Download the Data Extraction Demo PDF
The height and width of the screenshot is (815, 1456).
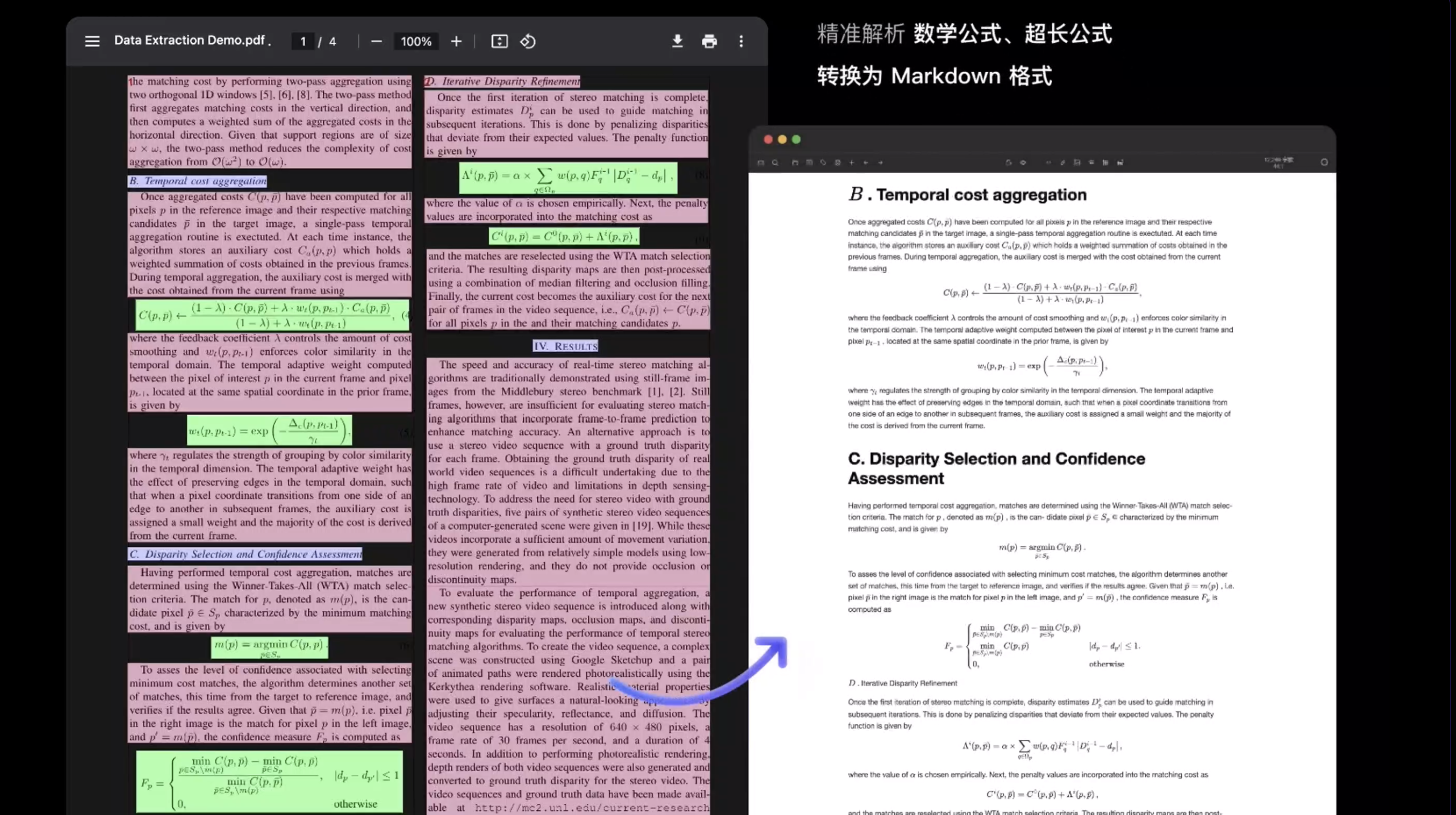pos(677,41)
